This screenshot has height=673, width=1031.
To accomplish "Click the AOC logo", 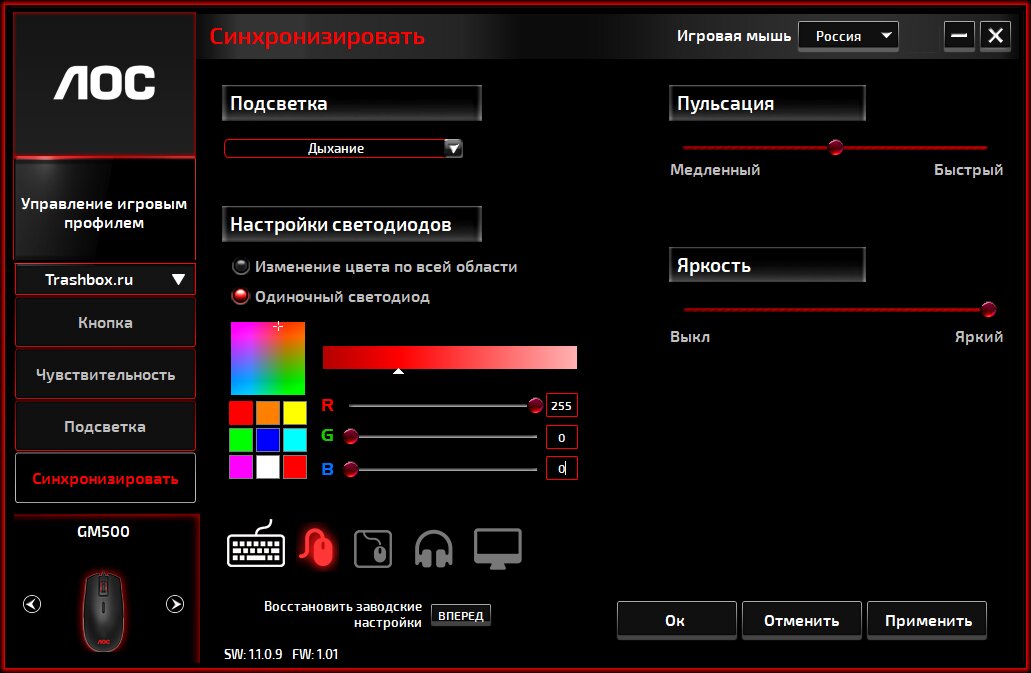I will (x=105, y=84).
